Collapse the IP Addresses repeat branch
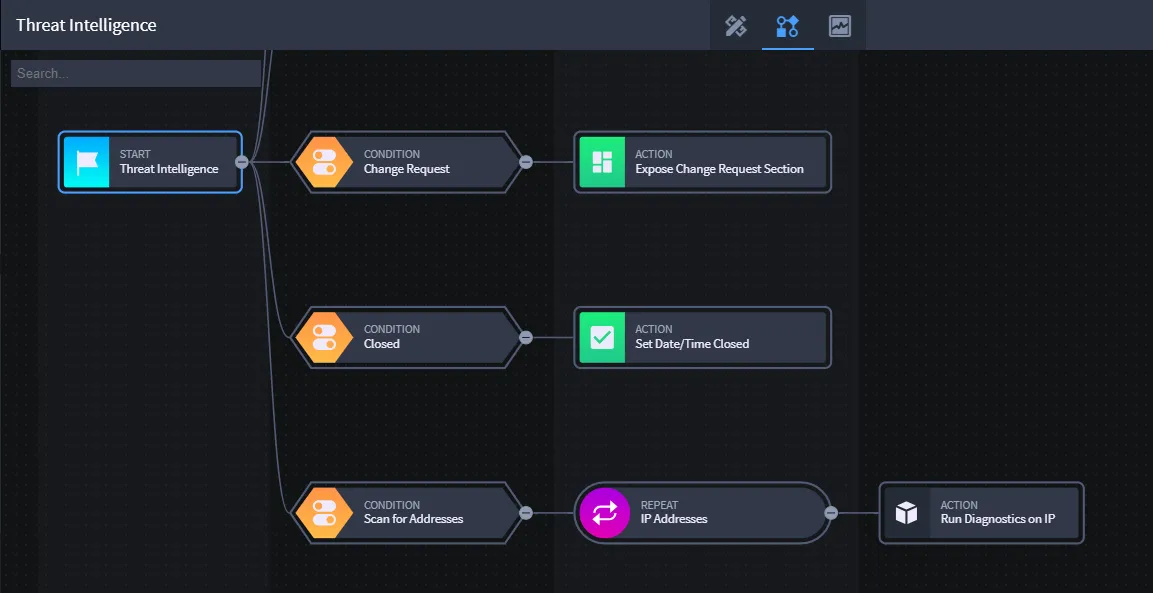The image size is (1153, 593). tap(831, 513)
